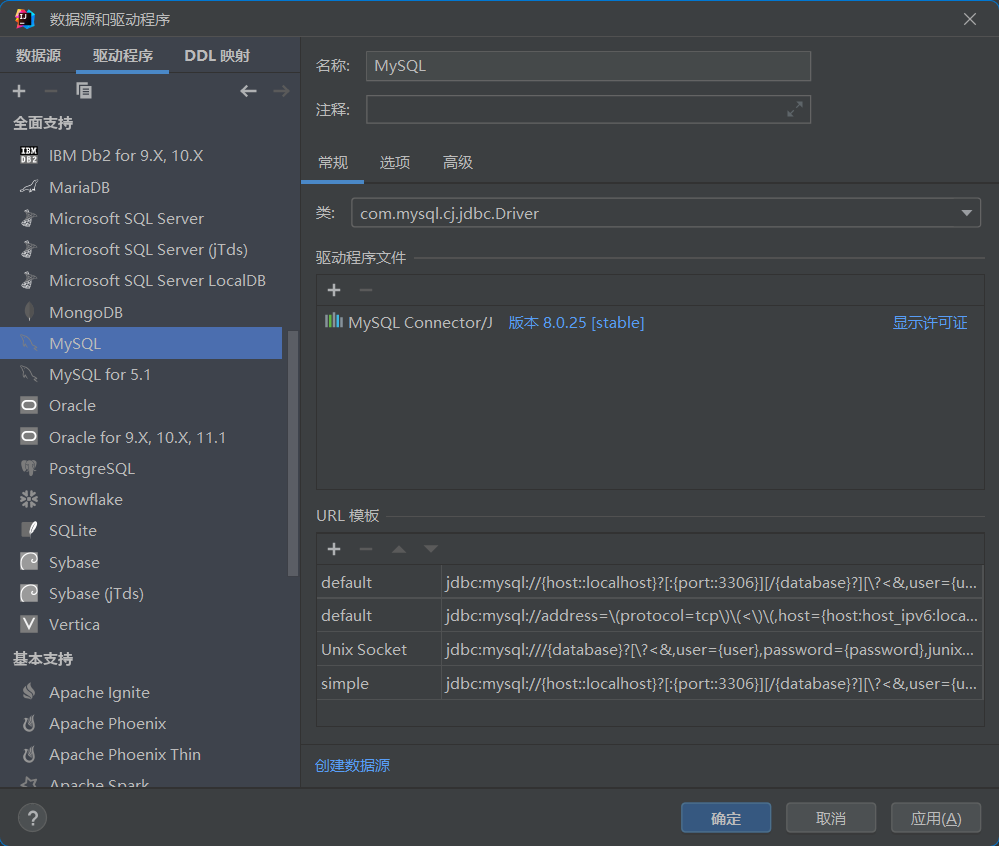
Task: Add a new driver with plus icon
Action: (x=19, y=91)
